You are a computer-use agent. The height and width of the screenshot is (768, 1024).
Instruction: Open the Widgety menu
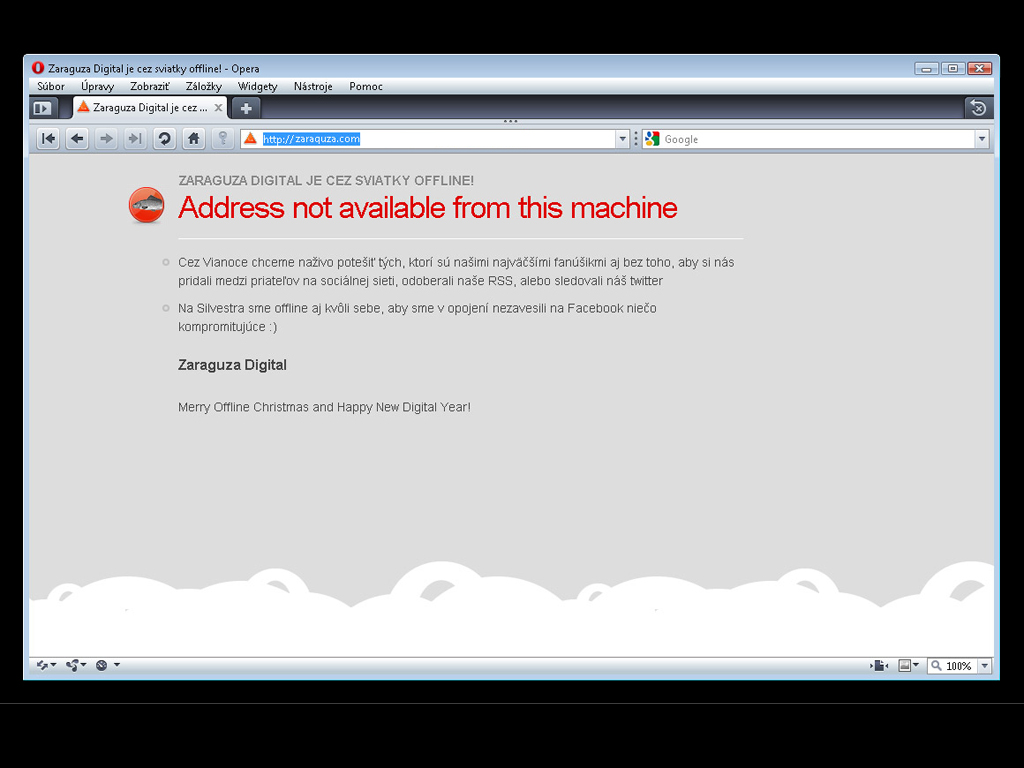(x=257, y=86)
